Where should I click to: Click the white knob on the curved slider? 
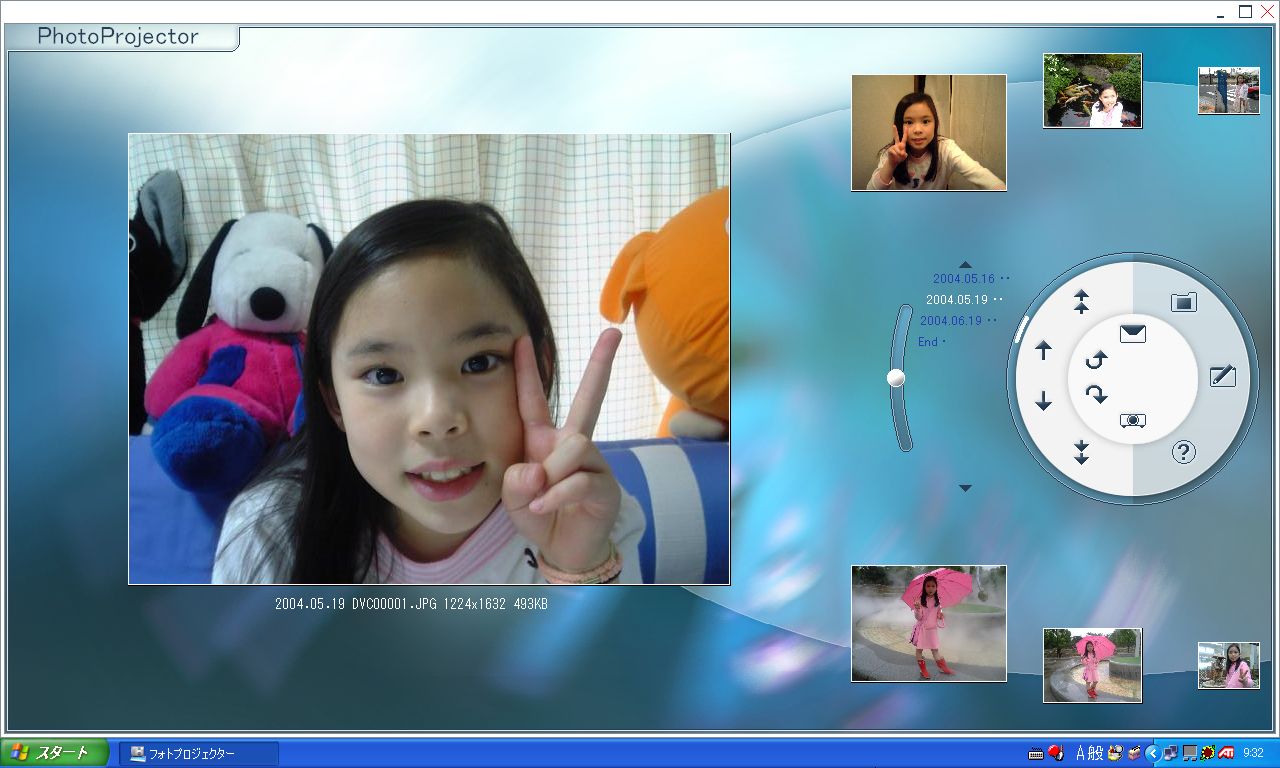coord(896,377)
